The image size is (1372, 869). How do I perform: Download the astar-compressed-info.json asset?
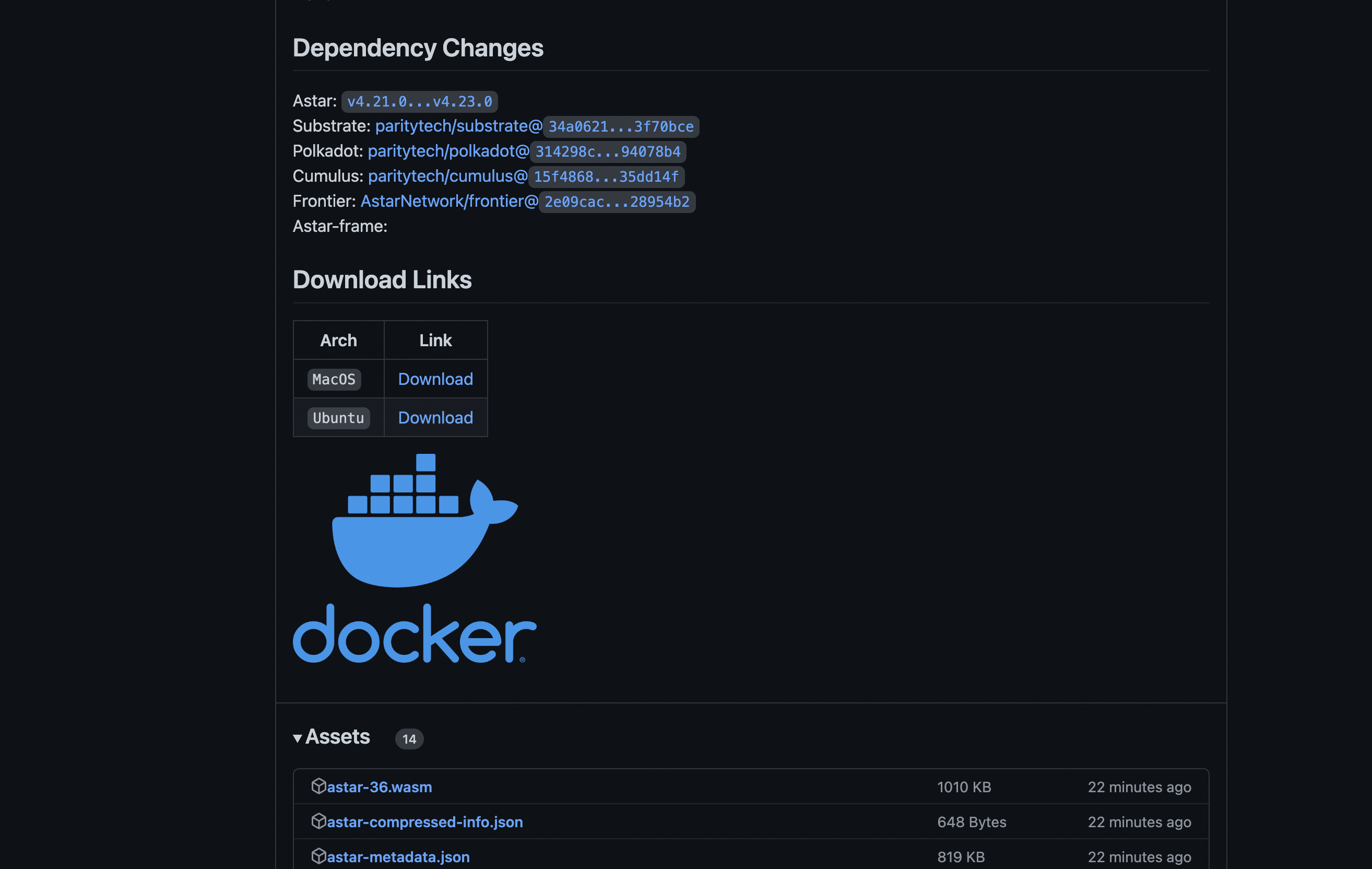coord(424,821)
